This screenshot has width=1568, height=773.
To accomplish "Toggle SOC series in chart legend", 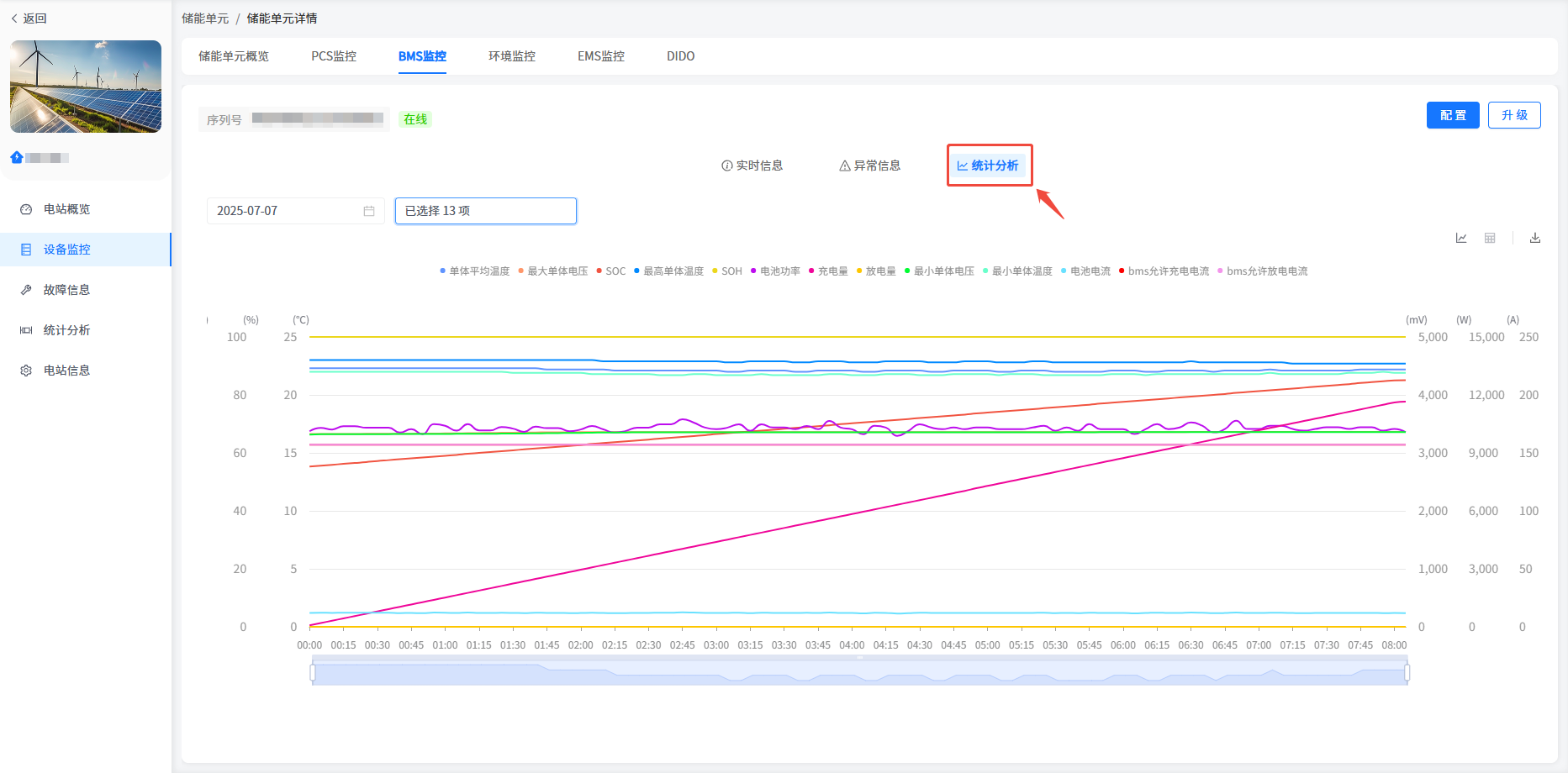I will coord(611,271).
